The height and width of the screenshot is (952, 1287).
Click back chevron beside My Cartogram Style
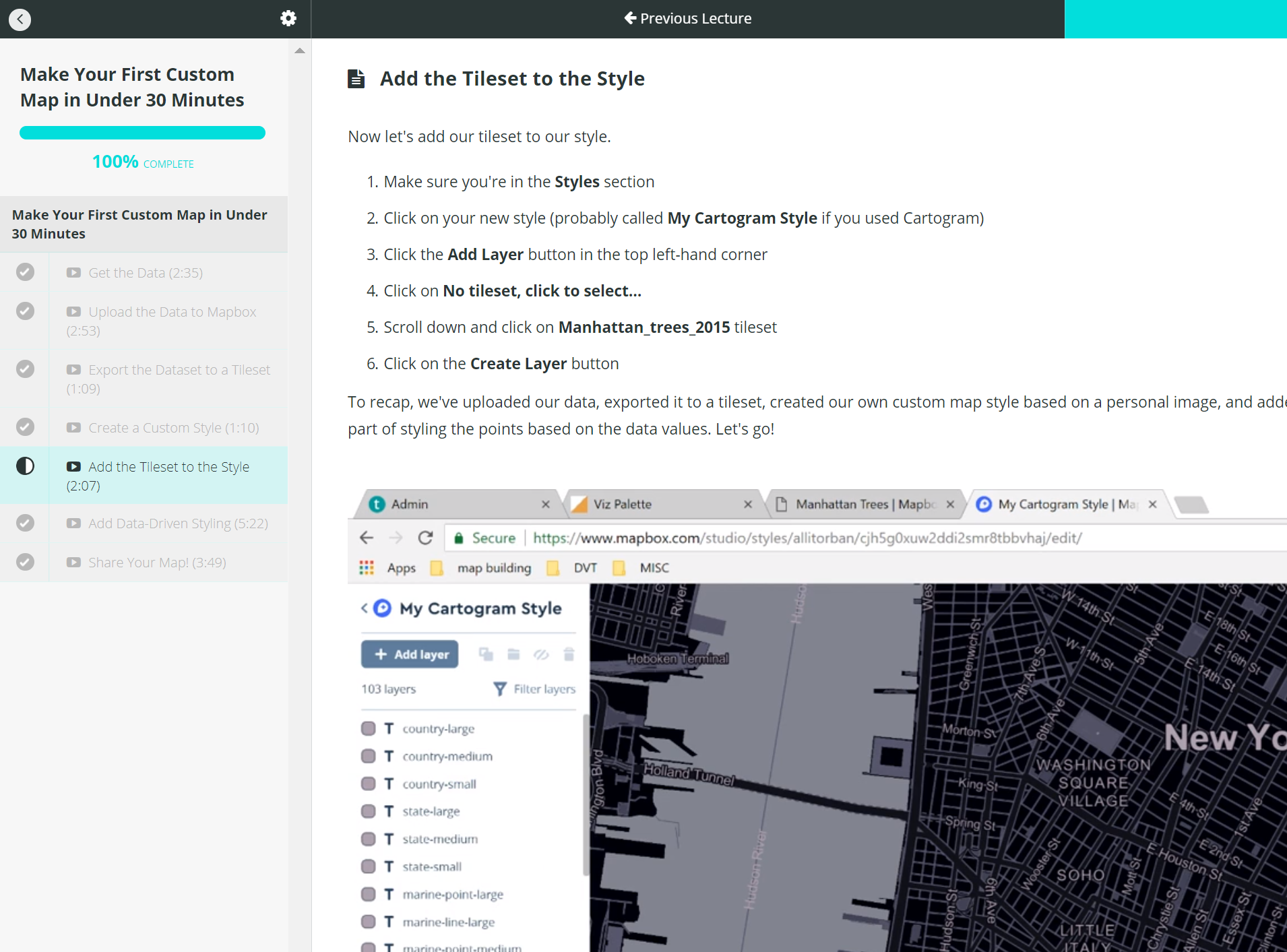365,608
